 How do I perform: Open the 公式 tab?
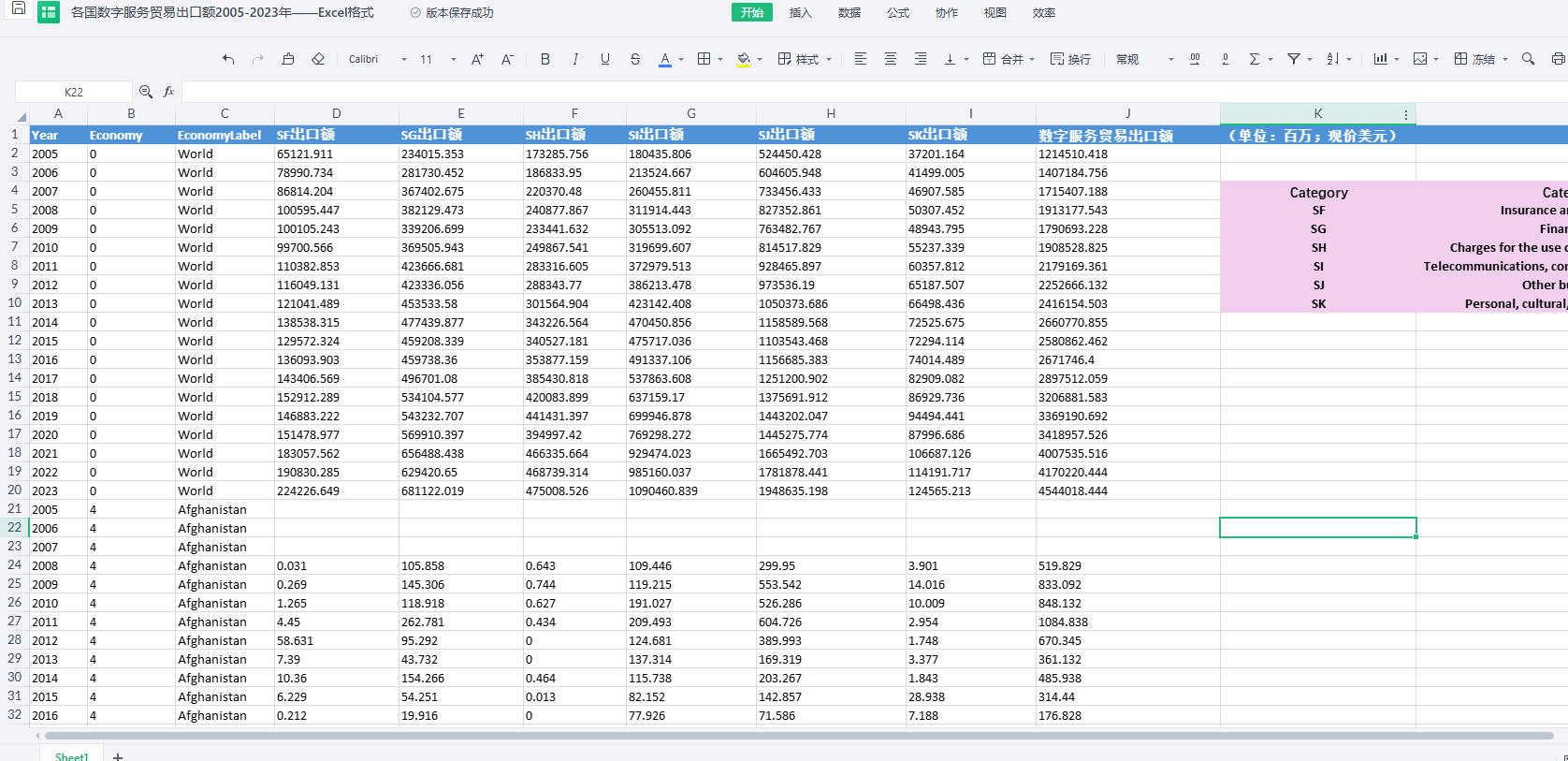pyautogui.click(x=898, y=13)
